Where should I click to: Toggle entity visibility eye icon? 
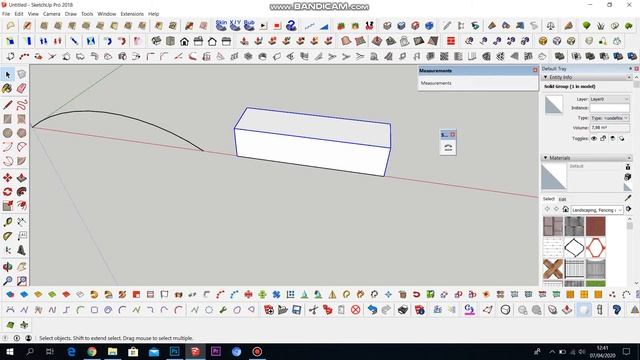coord(594,138)
